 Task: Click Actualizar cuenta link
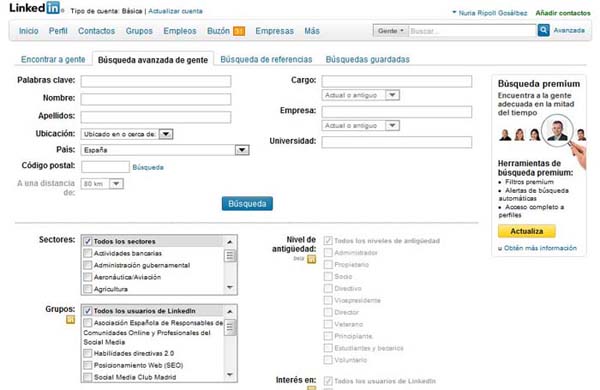click(175, 11)
